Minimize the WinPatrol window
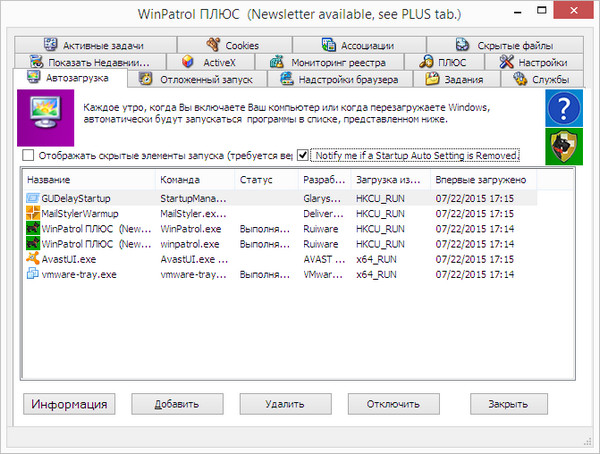Viewport: 600px width, 454px height. [x=518, y=11]
